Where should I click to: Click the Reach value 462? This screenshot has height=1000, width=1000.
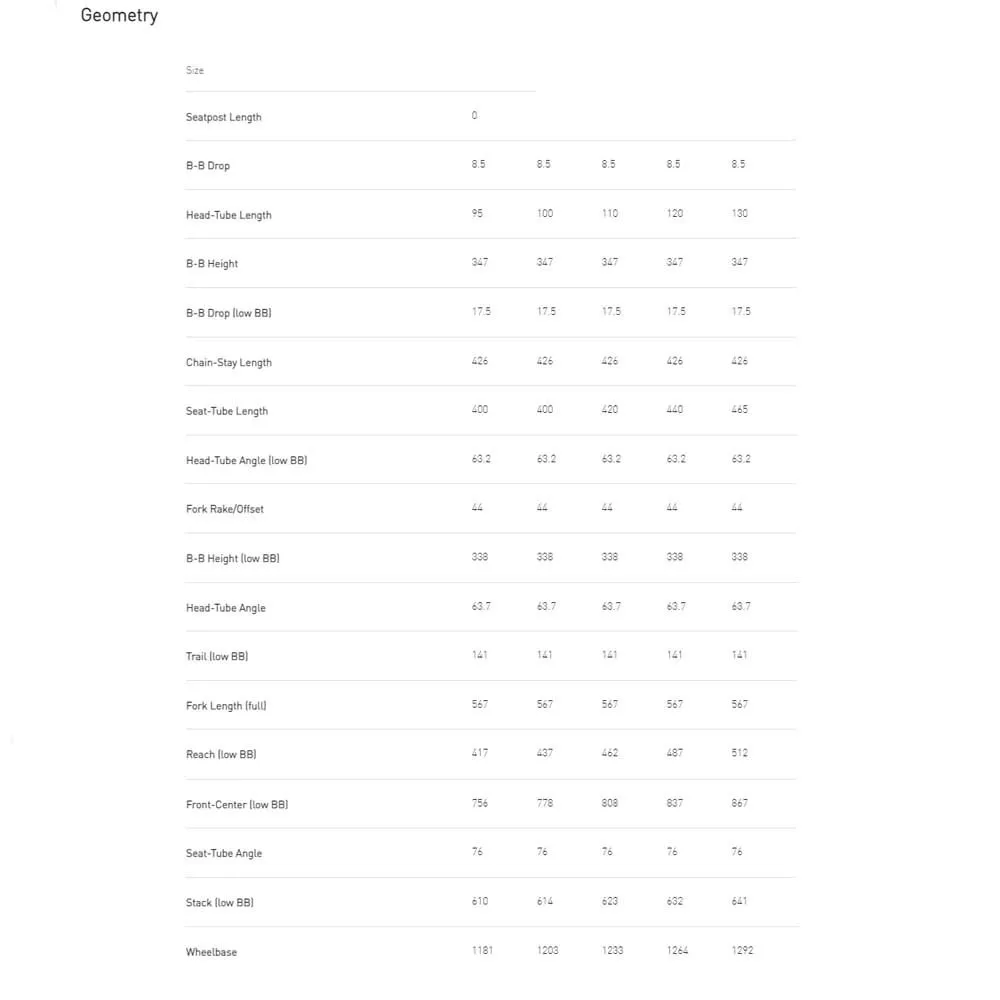pos(610,753)
